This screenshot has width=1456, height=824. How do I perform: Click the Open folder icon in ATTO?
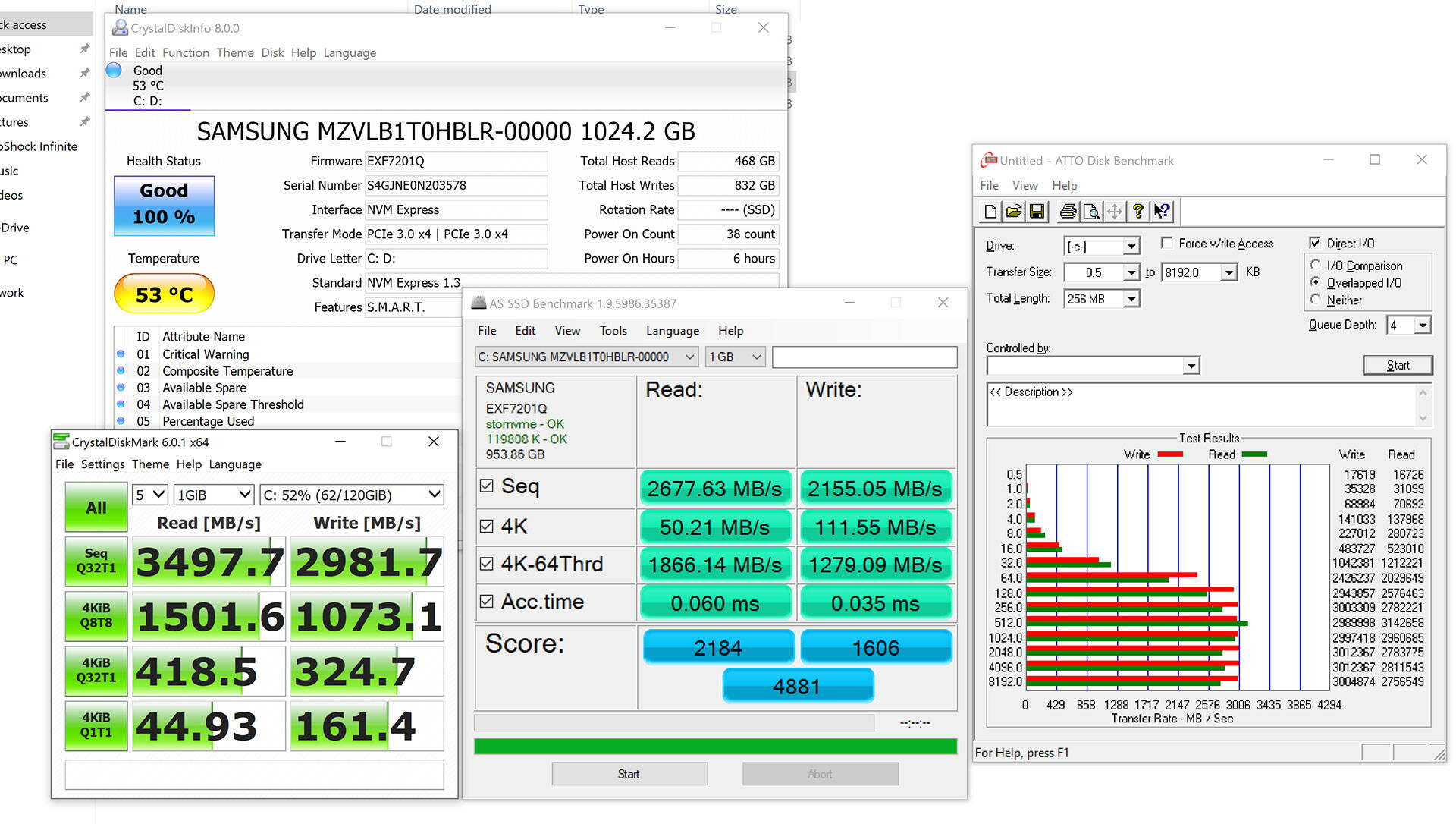click(x=1014, y=212)
